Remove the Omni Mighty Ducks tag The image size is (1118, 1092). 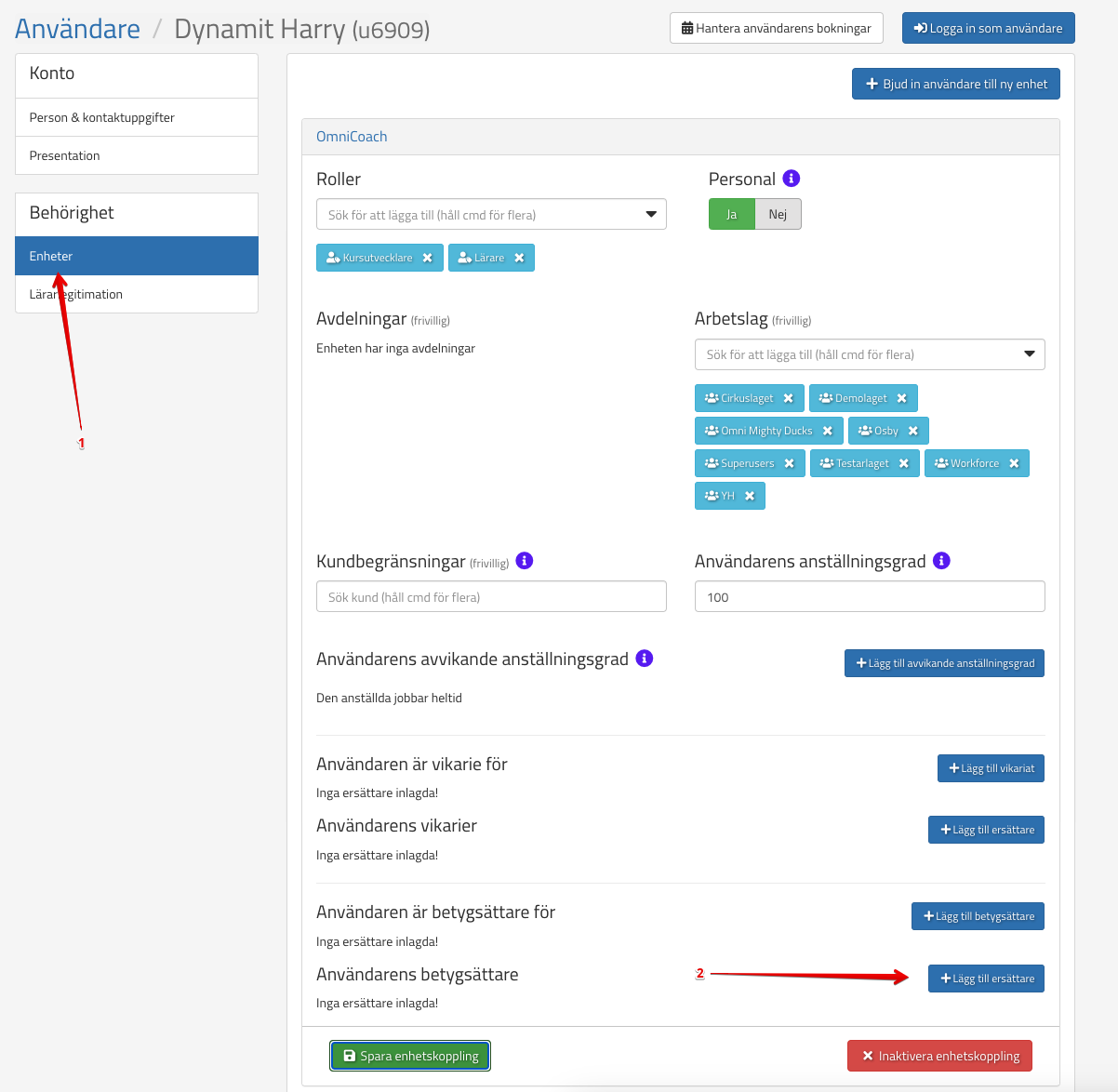tap(827, 431)
